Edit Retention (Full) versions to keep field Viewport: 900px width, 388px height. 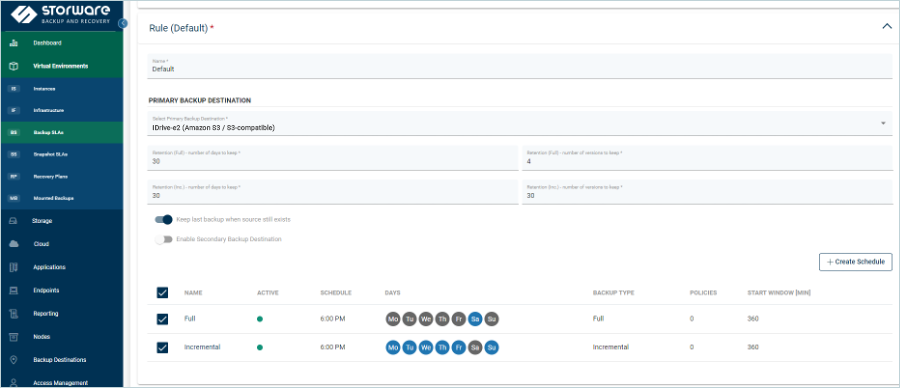tap(707, 158)
